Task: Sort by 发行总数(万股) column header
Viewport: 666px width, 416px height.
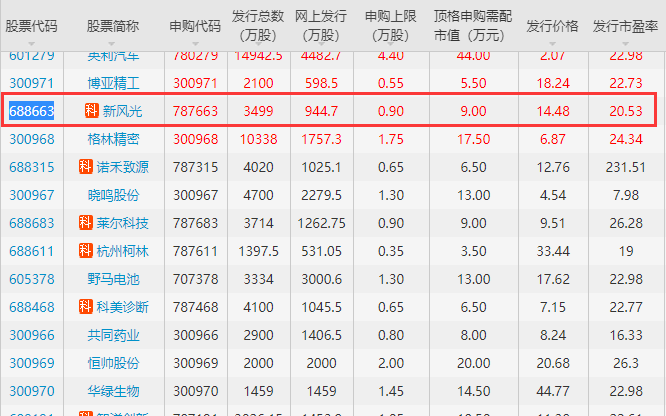Action: tap(258, 25)
